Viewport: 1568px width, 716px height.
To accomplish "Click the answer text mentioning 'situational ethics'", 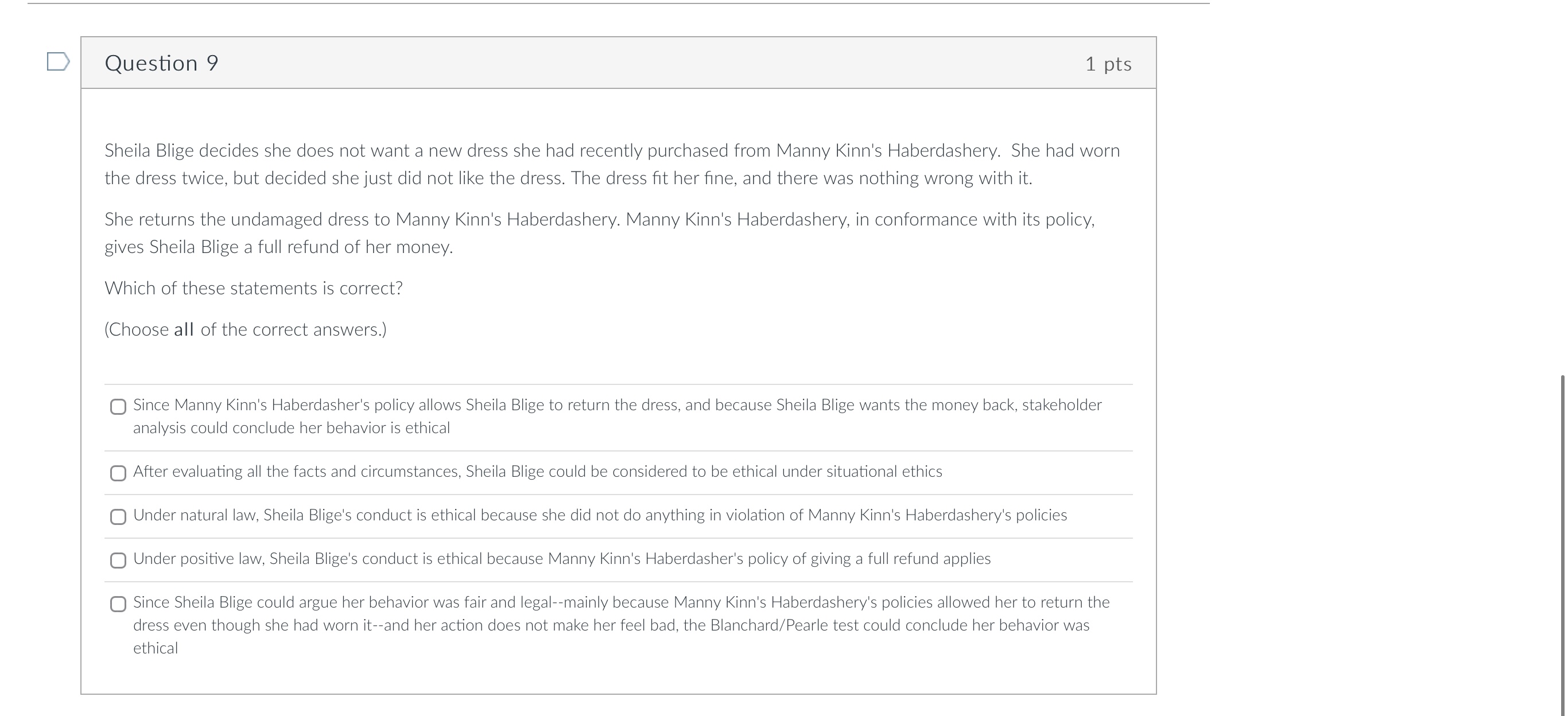I will (537, 472).
